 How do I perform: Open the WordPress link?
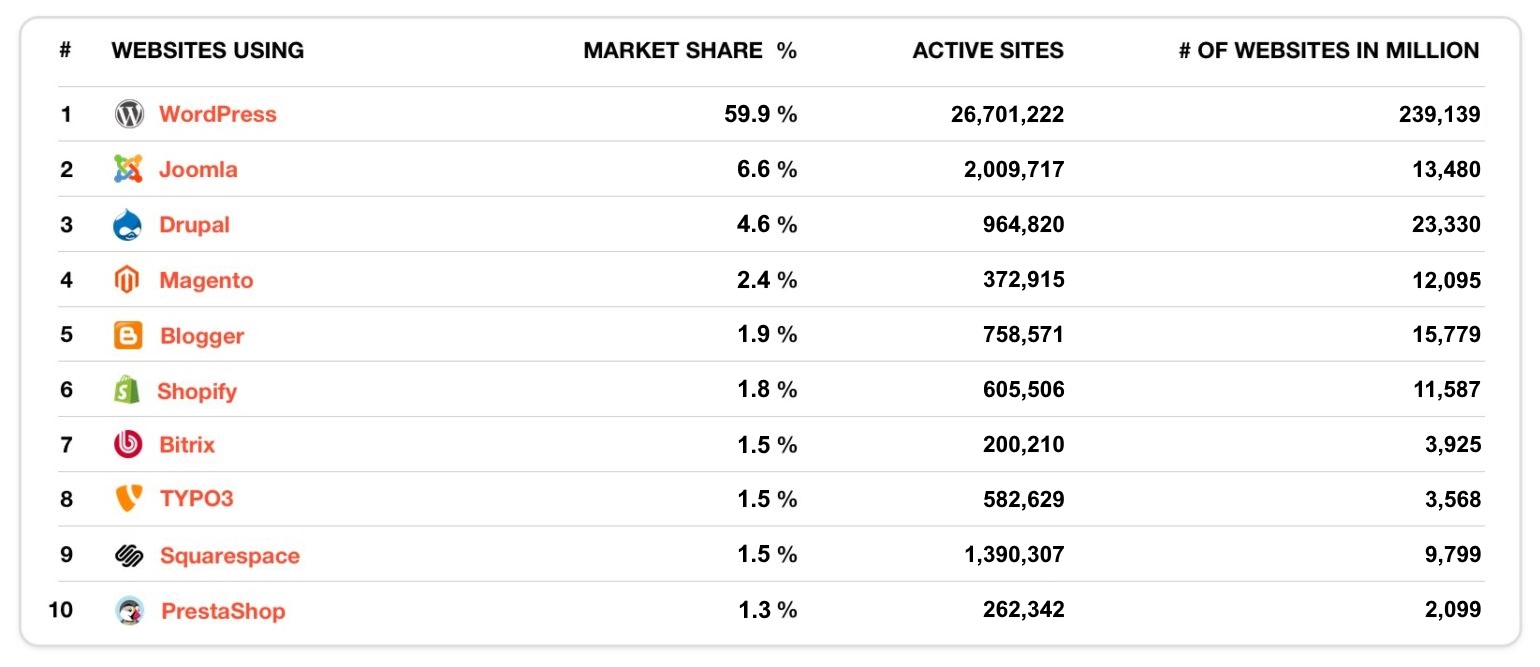click(217, 114)
